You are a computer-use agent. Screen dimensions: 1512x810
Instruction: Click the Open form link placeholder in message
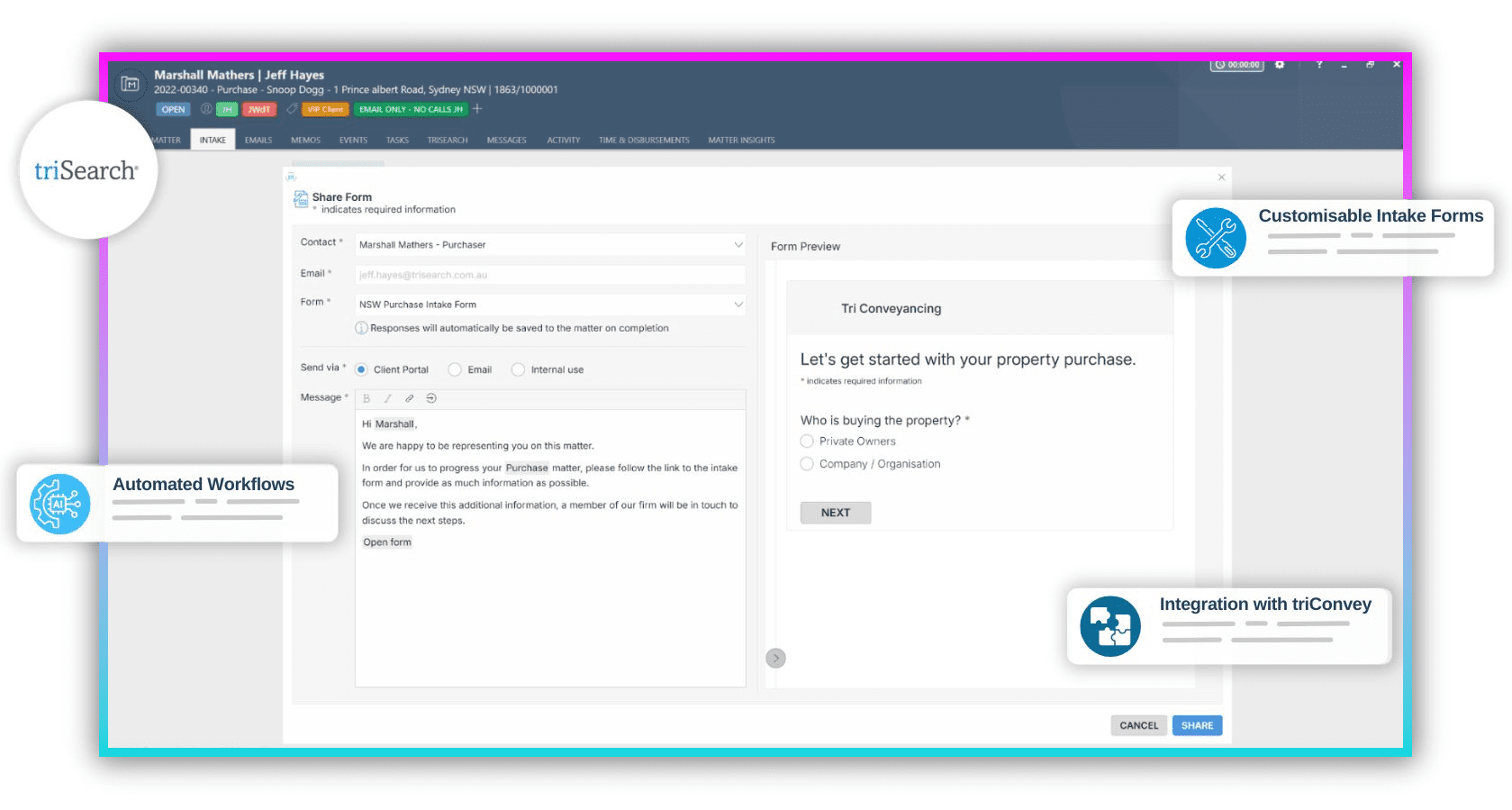coord(387,542)
